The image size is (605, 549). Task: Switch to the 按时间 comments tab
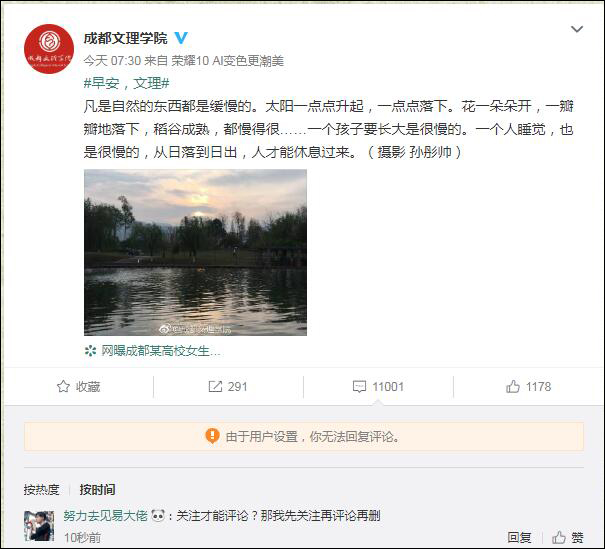tap(97, 489)
